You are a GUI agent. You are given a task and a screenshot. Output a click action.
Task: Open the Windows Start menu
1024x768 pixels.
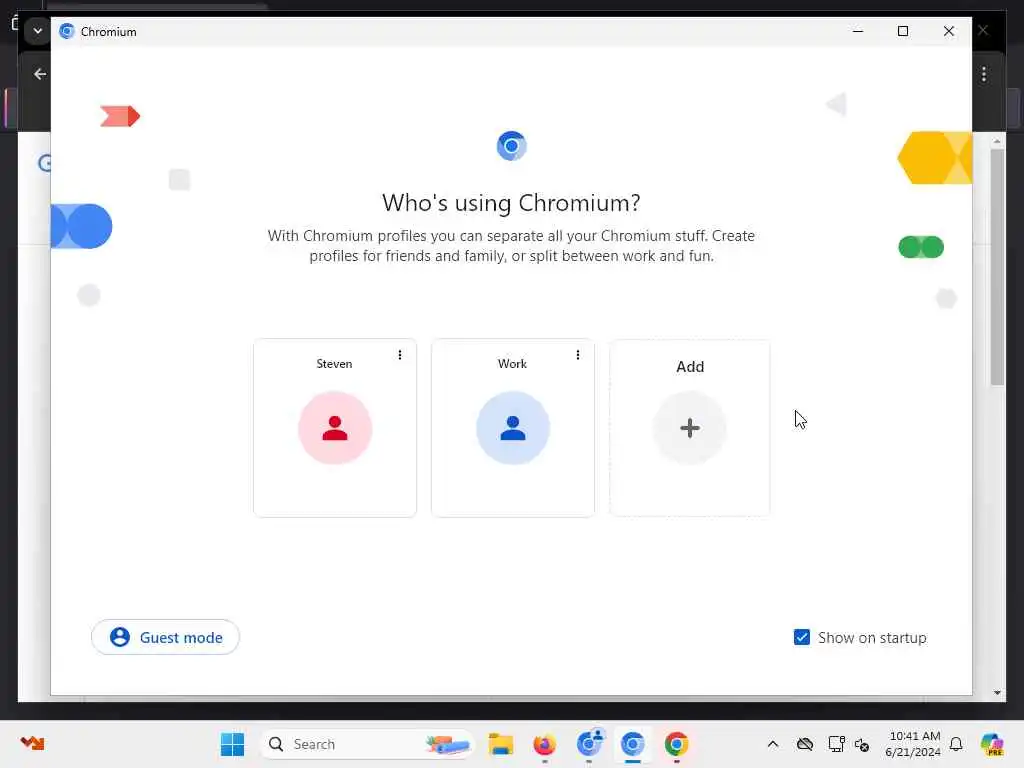(x=232, y=744)
